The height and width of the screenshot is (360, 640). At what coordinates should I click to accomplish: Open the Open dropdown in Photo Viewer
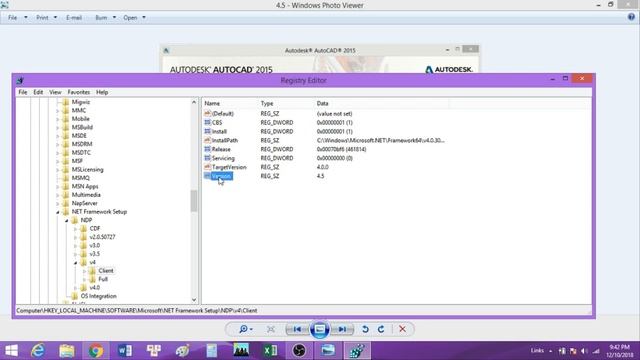pos(135,18)
